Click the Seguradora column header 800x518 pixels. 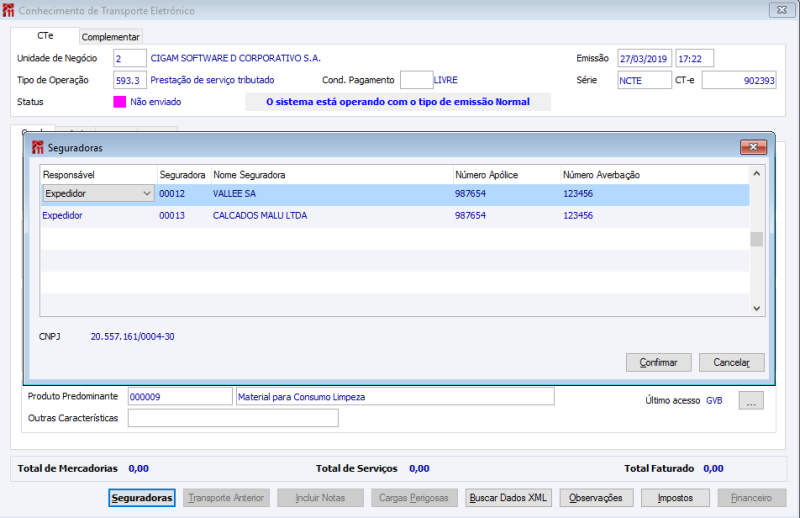[183, 175]
